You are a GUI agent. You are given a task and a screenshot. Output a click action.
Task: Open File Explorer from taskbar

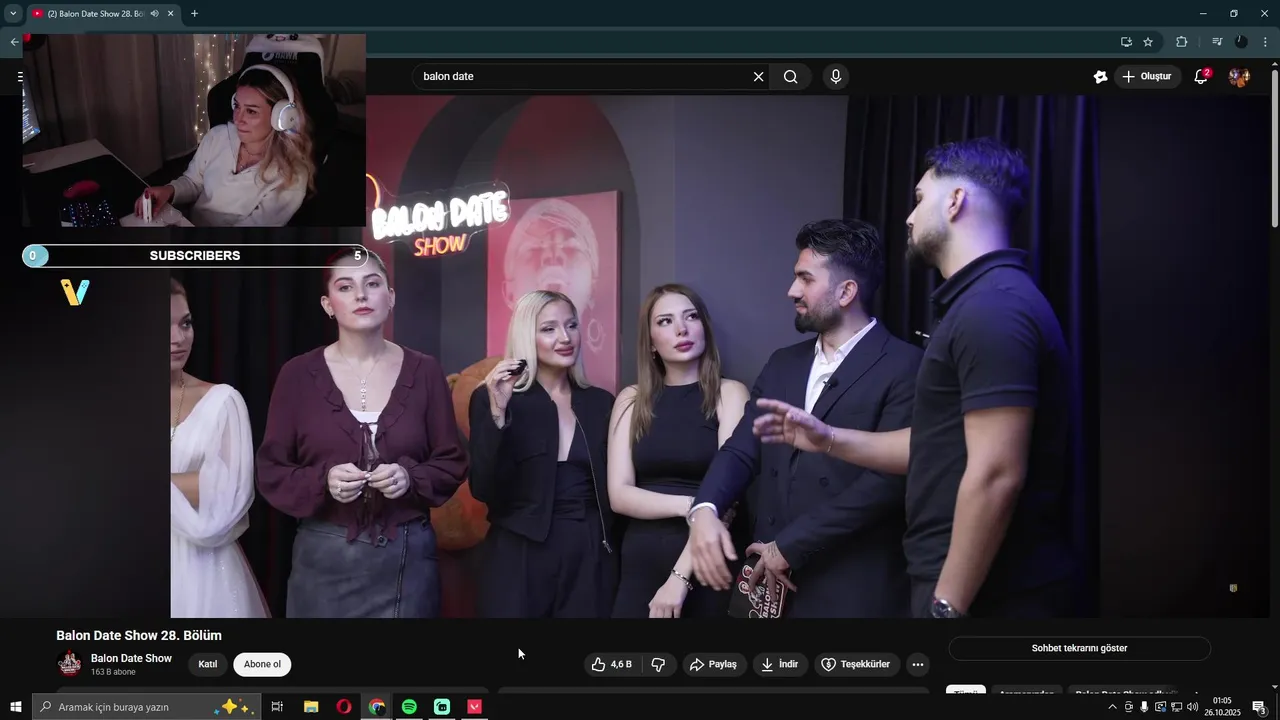pos(311,707)
